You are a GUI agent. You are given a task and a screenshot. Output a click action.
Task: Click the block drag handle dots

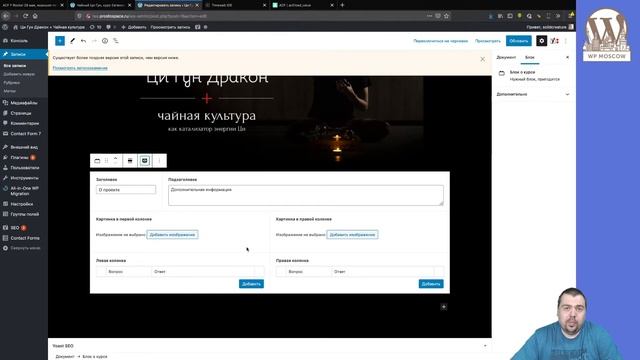pos(107,161)
